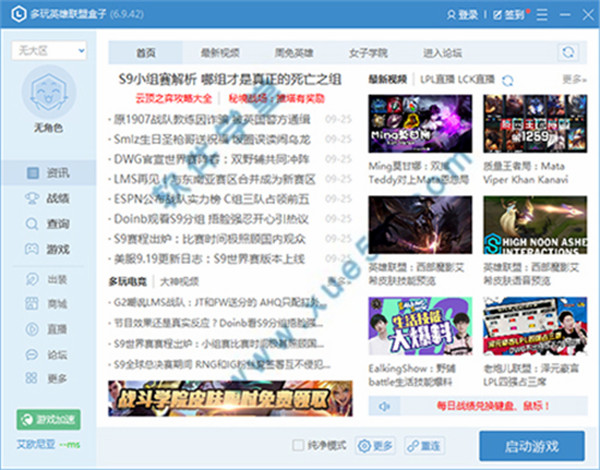600x470 pixels.
Task: Open news about Smlz生日
Action: (212, 139)
